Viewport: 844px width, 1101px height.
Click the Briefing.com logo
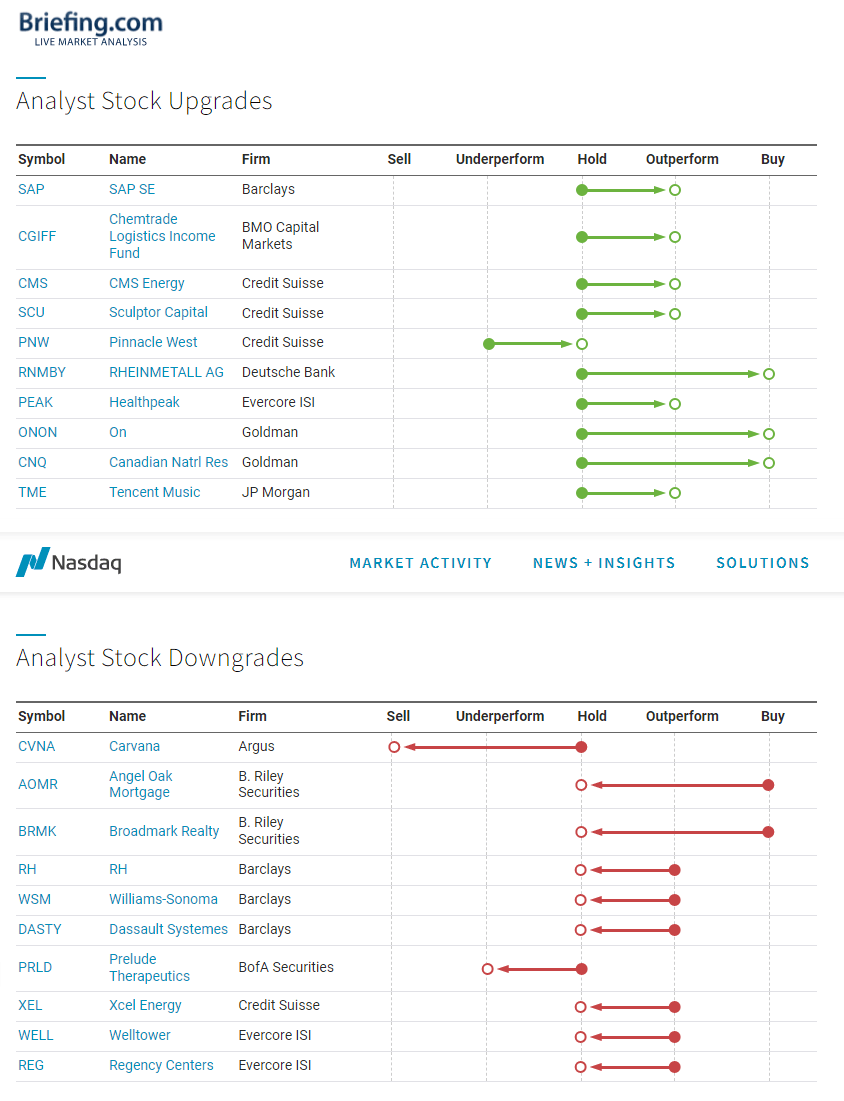tap(91, 29)
